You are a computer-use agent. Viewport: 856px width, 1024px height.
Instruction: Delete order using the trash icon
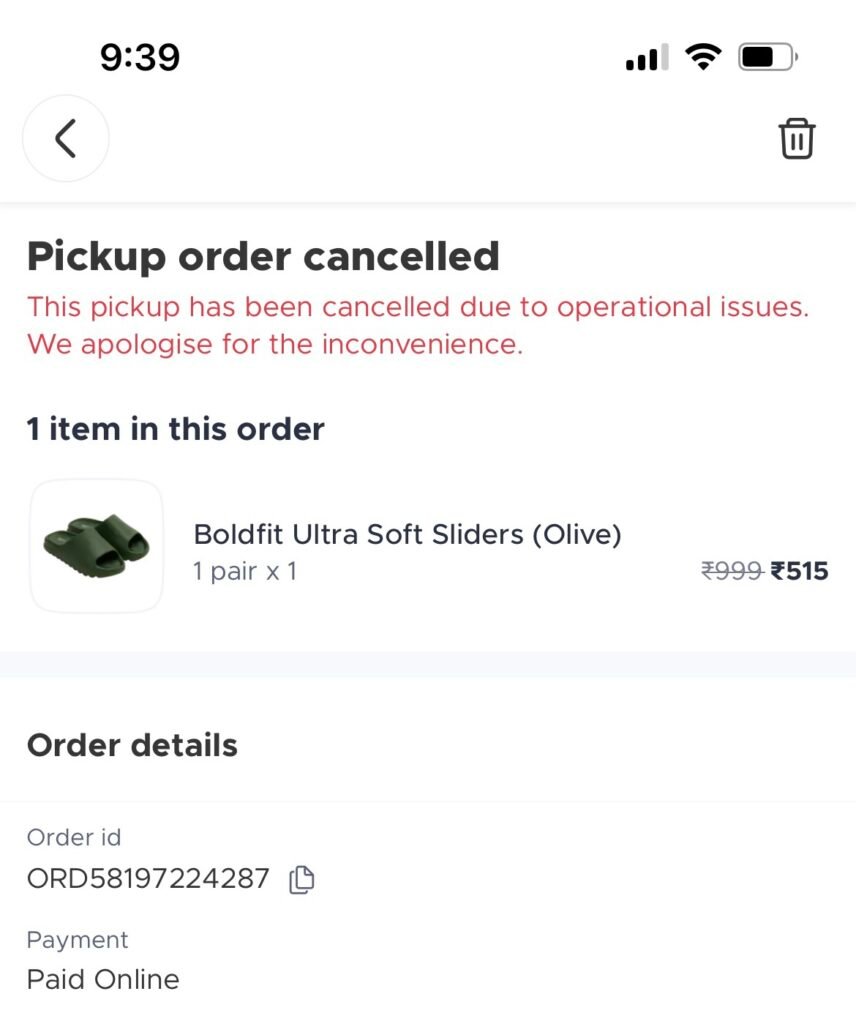(797, 139)
